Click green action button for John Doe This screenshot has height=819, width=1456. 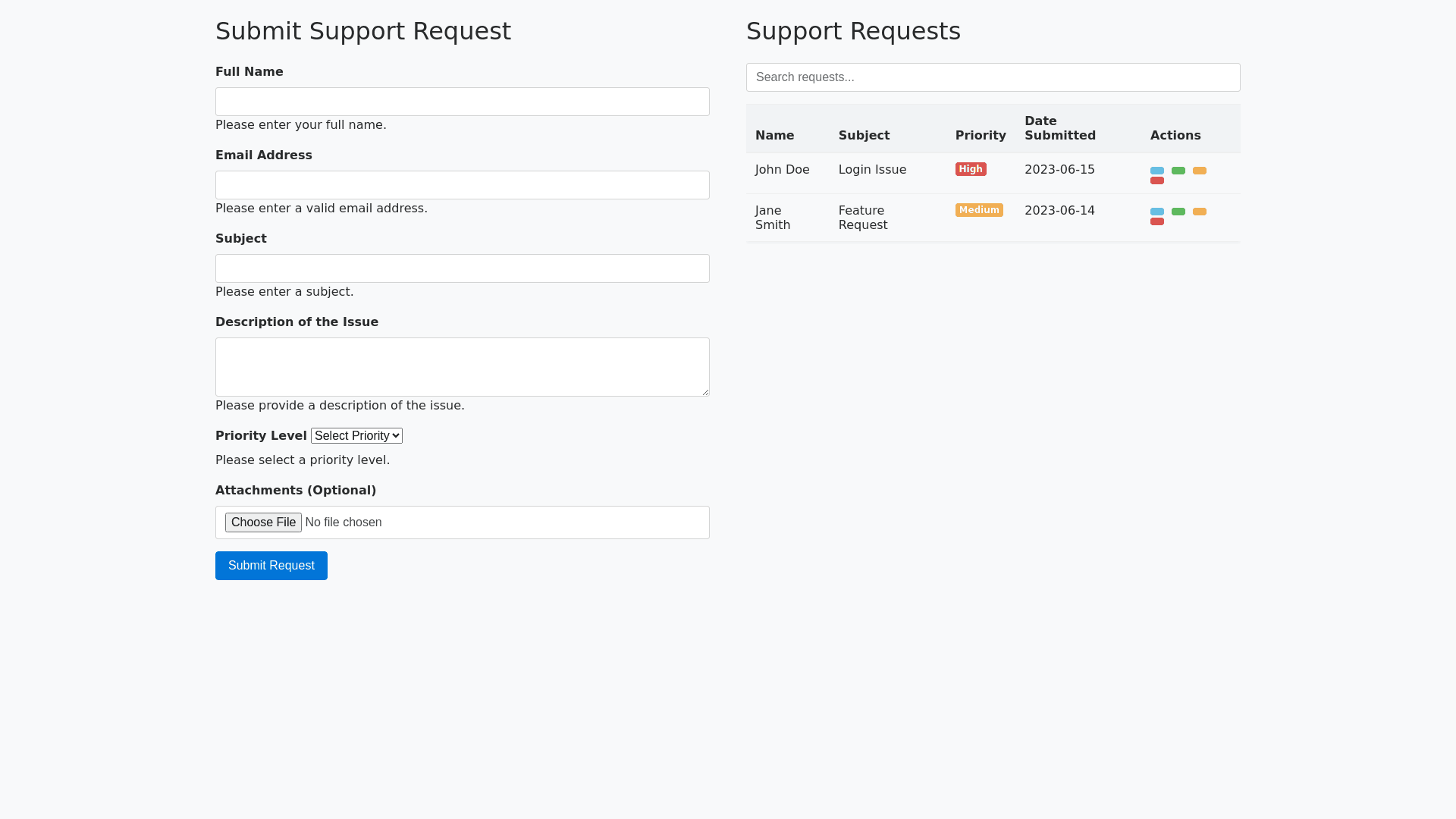pyautogui.click(x=1178, y=171)
